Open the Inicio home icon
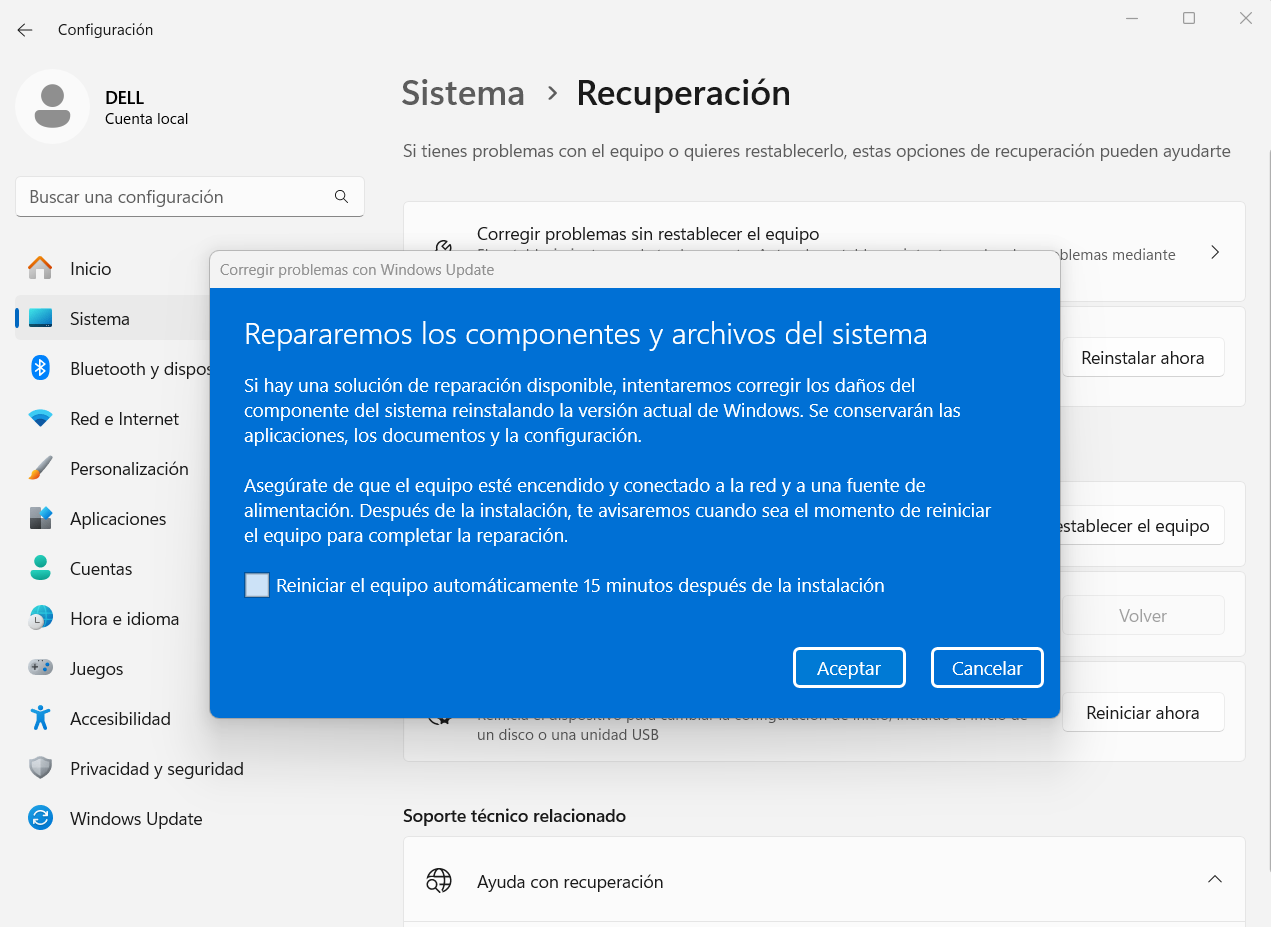The image size is (1271, 927). click(40, 268)
